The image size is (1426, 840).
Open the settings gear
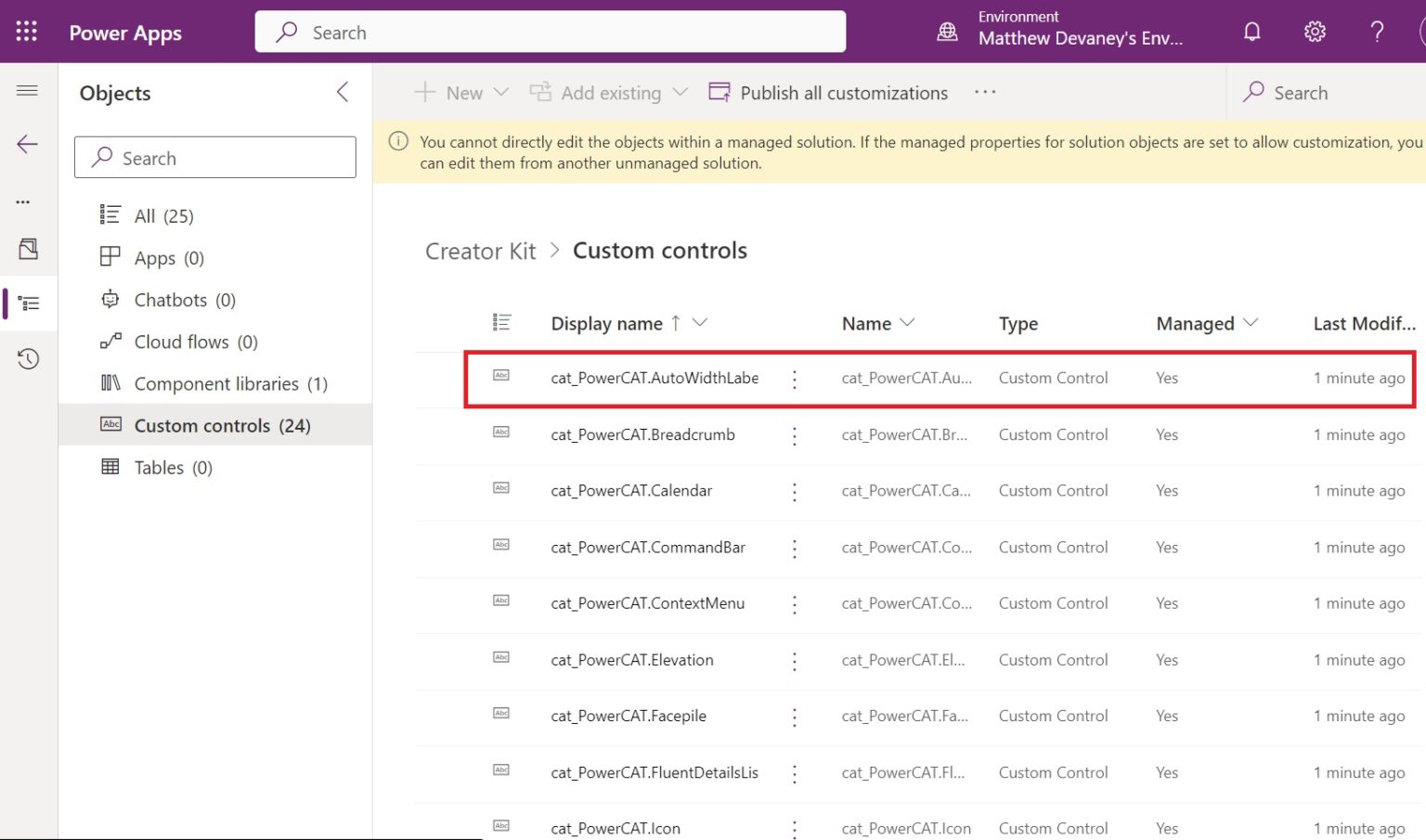[1315, 31]
